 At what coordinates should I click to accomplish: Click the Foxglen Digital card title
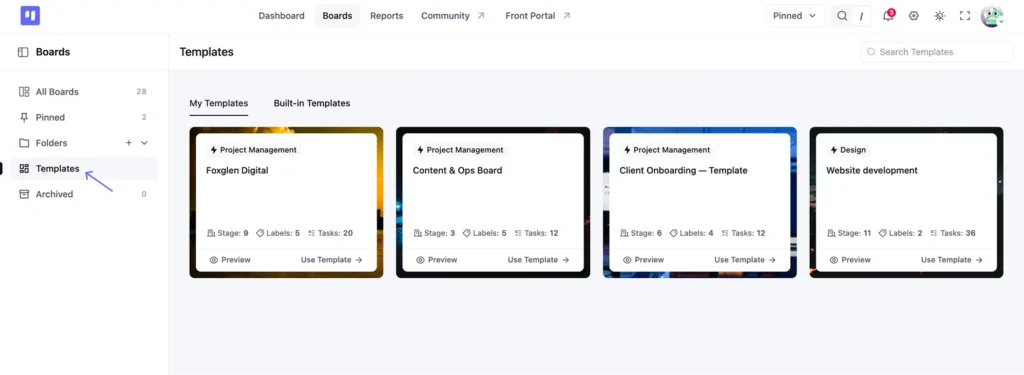[x=237, y=171]
